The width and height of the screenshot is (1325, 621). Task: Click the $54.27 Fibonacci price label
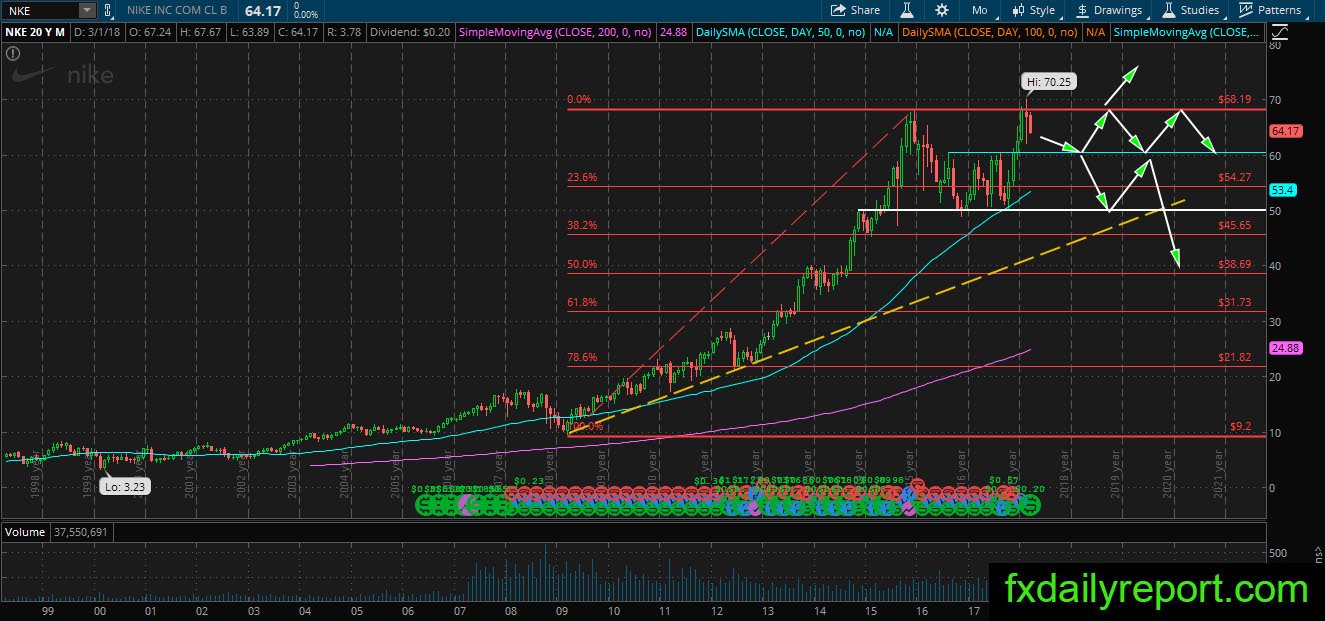tap(1235, 177)
